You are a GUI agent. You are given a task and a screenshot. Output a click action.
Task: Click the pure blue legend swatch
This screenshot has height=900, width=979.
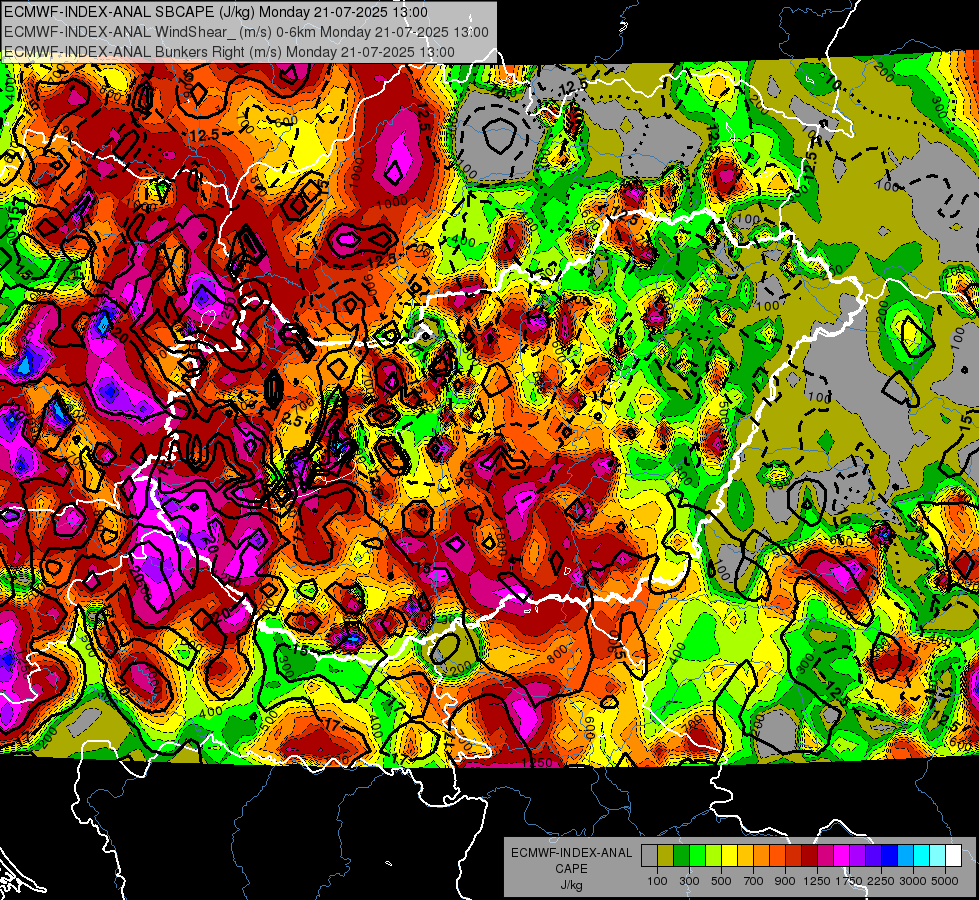coord(890,856)
